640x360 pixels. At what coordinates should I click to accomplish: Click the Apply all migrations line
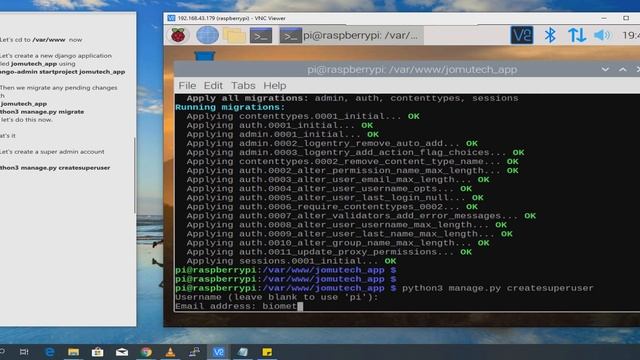352,98
